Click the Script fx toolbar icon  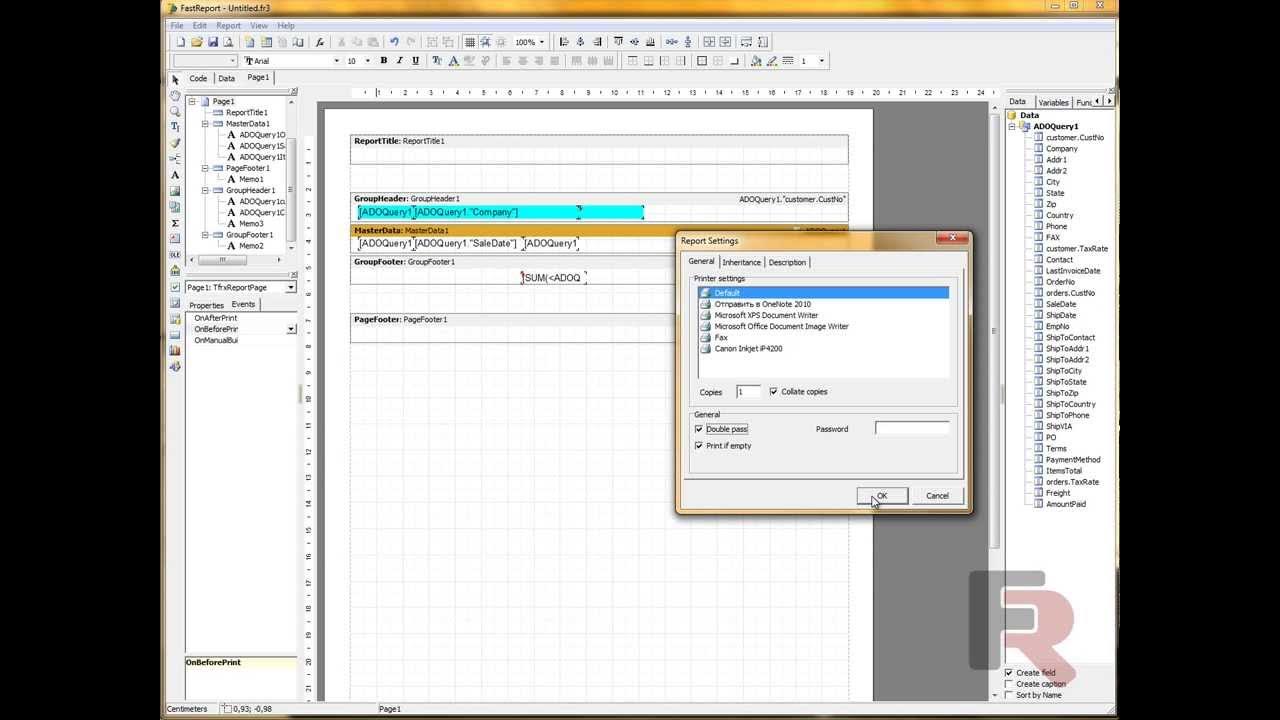pos(320,42)
